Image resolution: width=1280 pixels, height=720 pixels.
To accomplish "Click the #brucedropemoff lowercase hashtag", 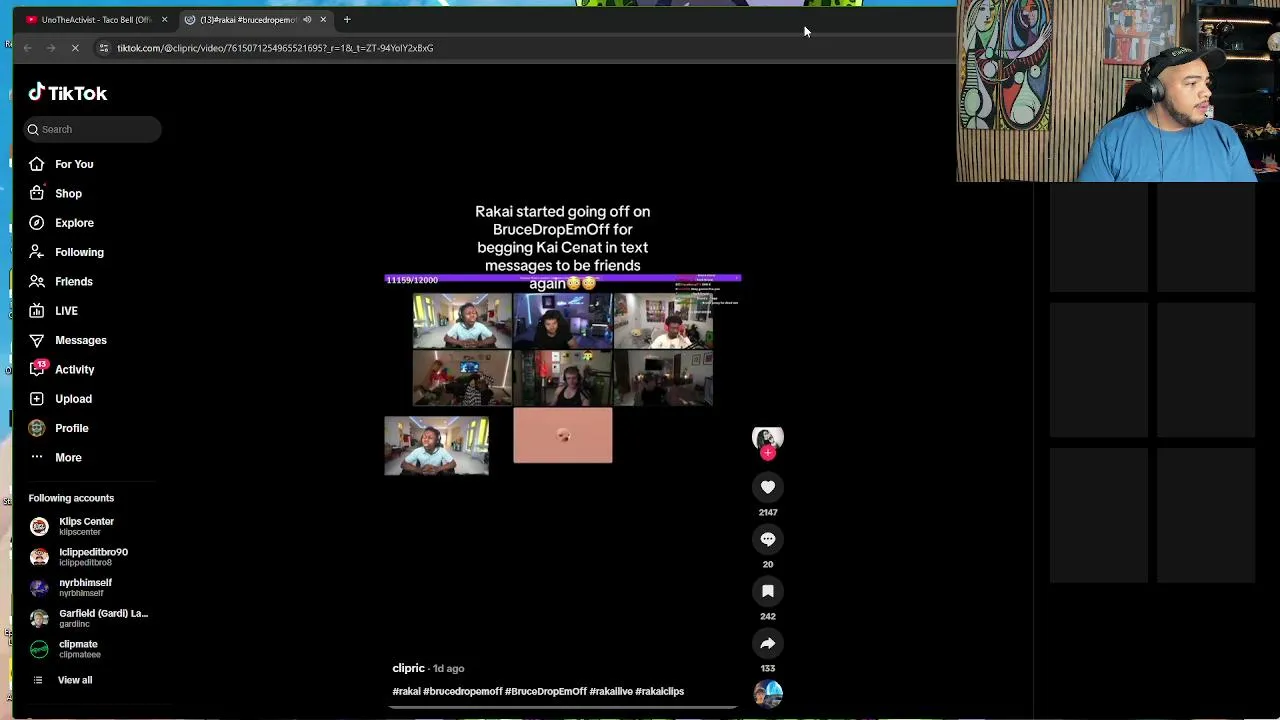I will (462, 691).
